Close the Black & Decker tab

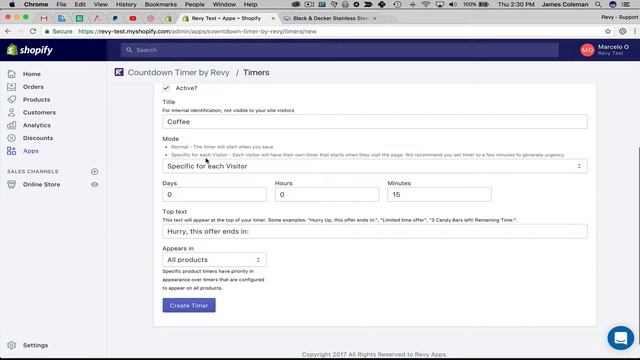click(375, 18)
